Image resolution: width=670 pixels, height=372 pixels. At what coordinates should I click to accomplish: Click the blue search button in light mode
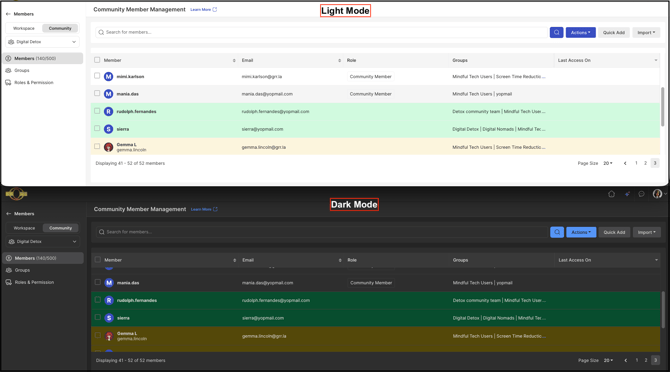(x=556, y=32)
